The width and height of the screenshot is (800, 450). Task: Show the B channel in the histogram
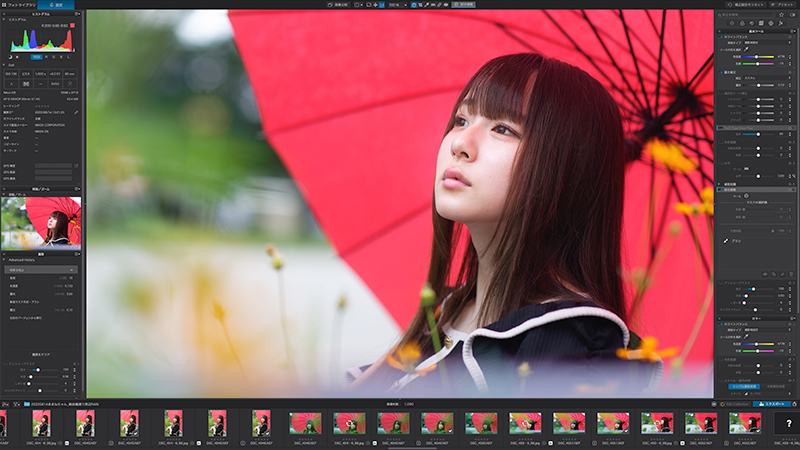pyautogui.click(x=61, y=57)
